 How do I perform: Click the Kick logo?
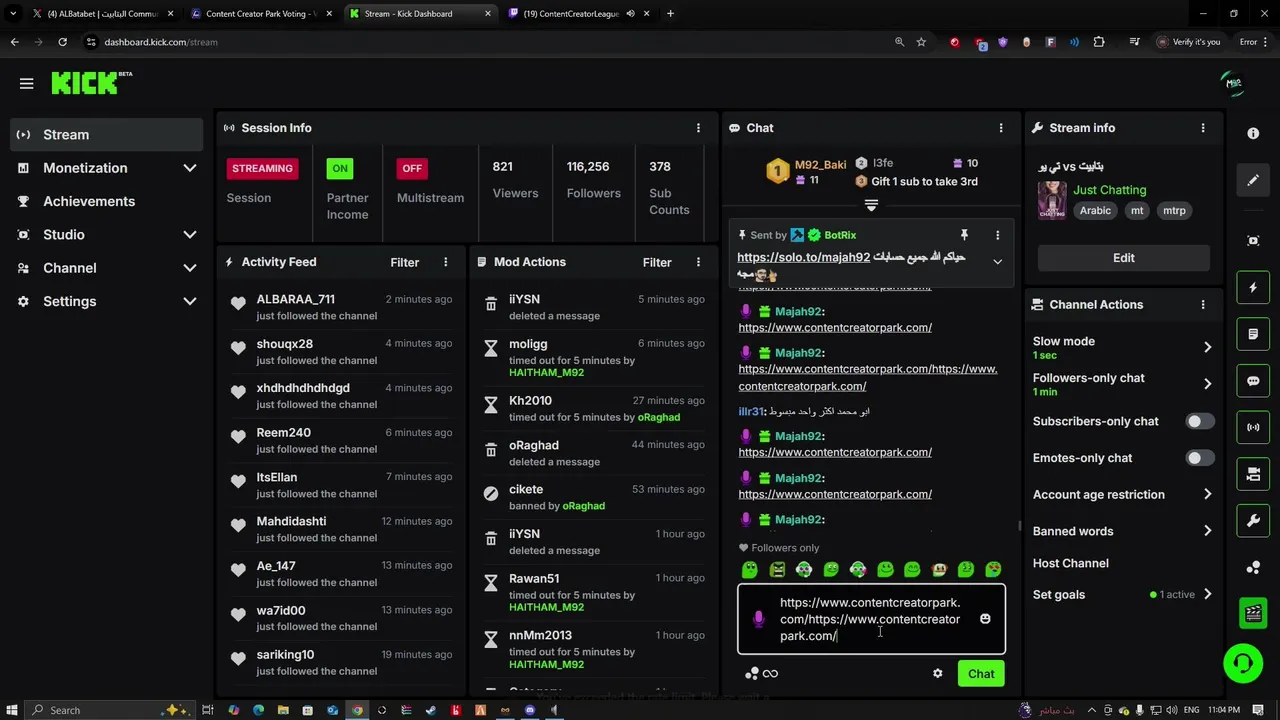tap(91, 83)
